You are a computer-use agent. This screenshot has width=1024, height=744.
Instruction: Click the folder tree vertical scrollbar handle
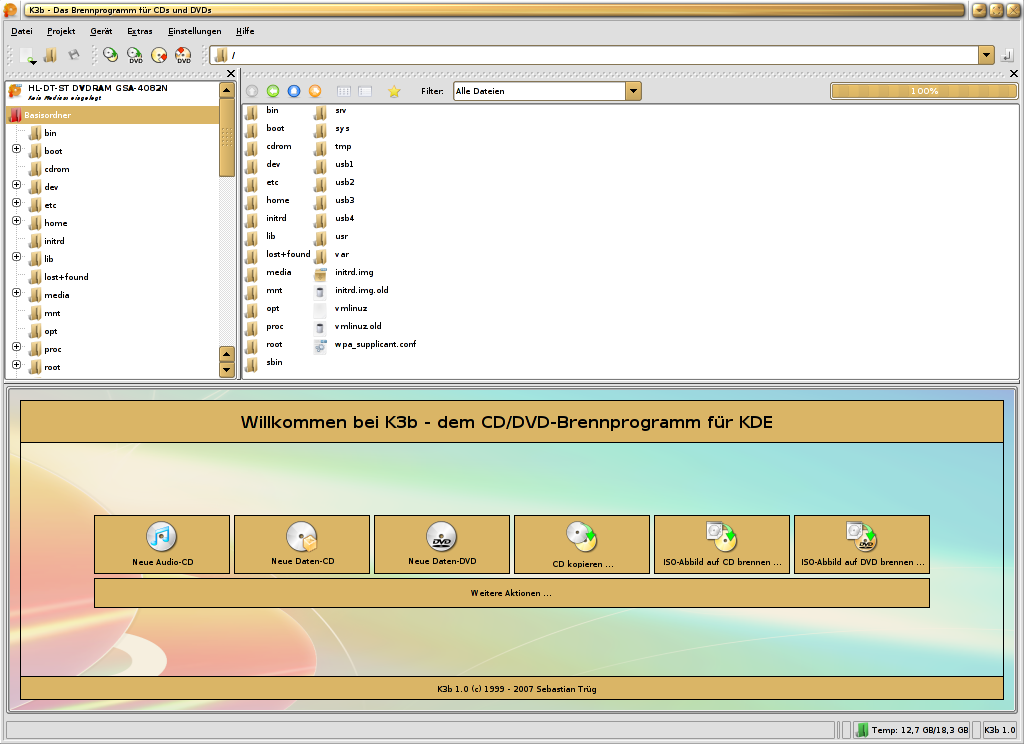(227, 137)
